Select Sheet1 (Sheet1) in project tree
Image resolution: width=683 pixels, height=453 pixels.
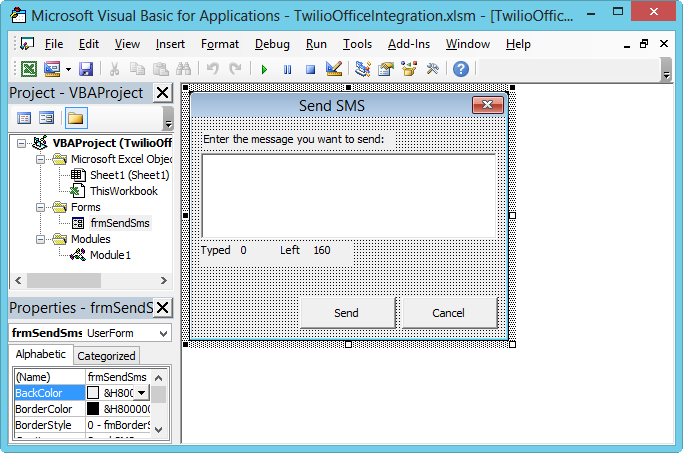click(x=129, y=175)
